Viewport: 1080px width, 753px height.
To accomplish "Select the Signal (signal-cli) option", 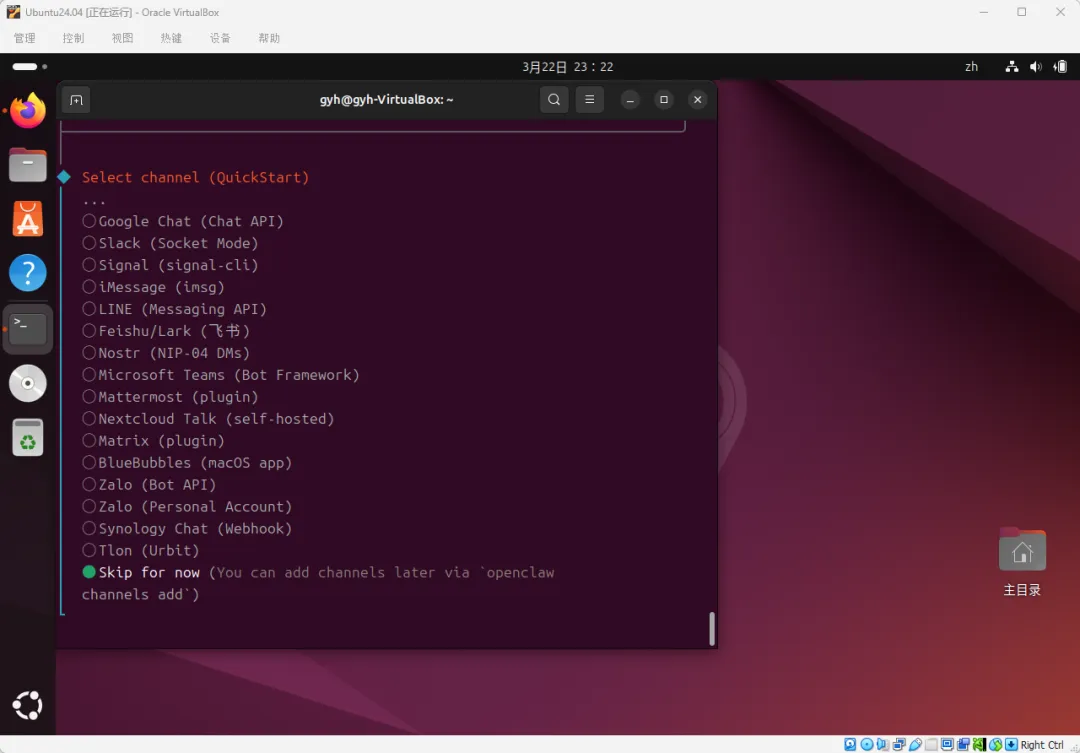I will pyautogui.click(x=170, y=265).
